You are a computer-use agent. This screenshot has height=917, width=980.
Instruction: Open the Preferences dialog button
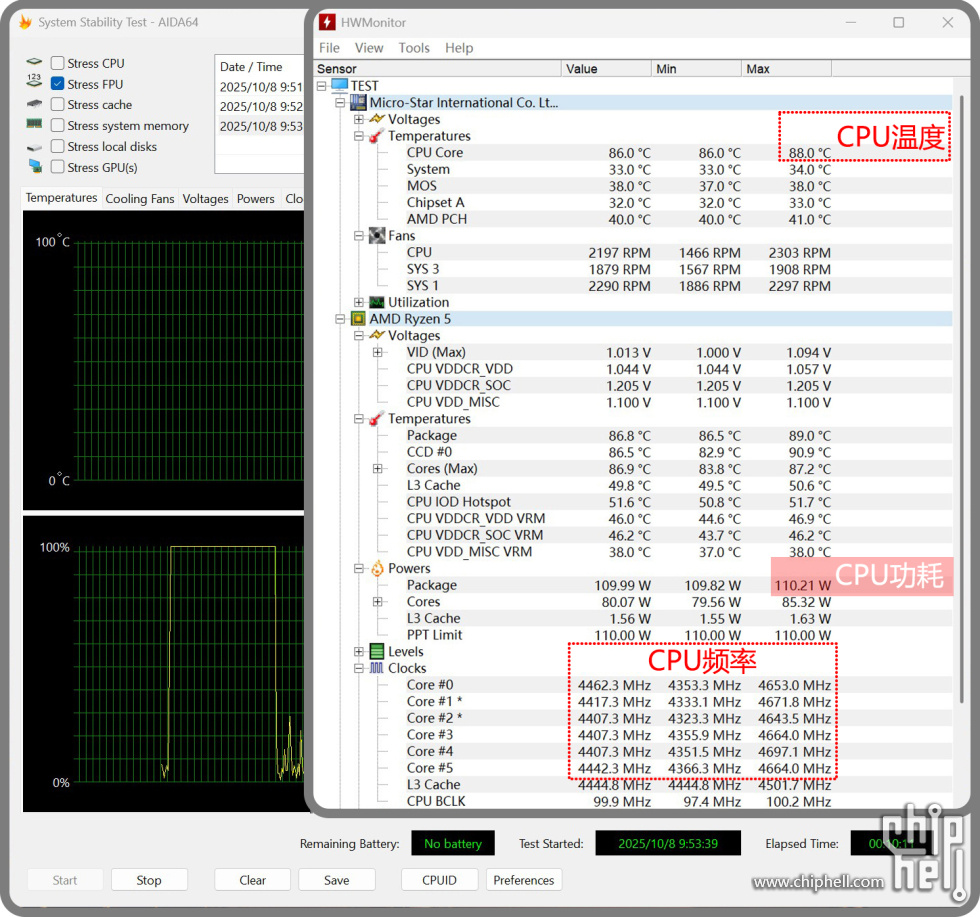click(523, 880)
